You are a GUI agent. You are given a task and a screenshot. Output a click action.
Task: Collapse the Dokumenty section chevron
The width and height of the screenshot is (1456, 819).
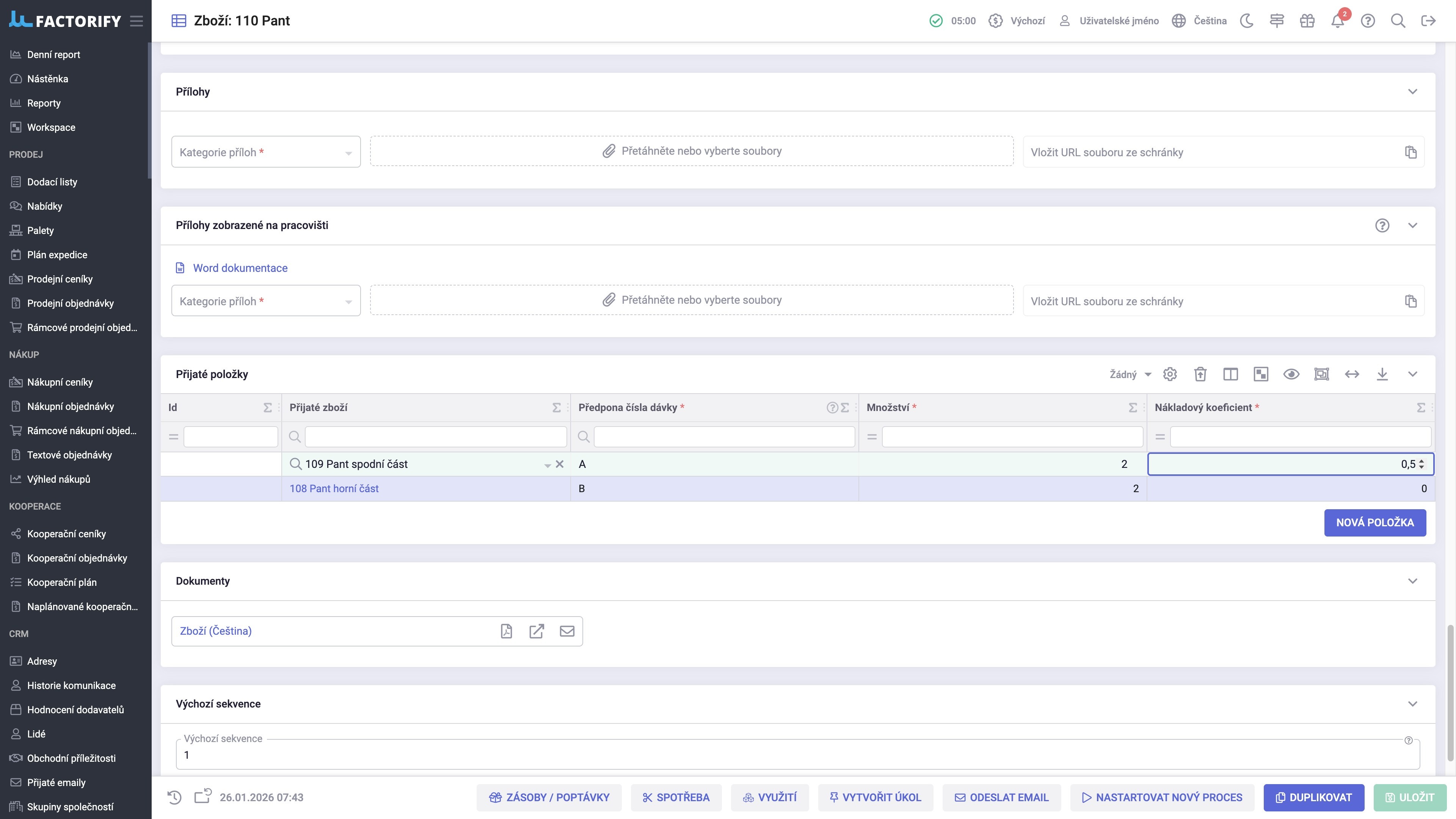(x=1412, y=581)
